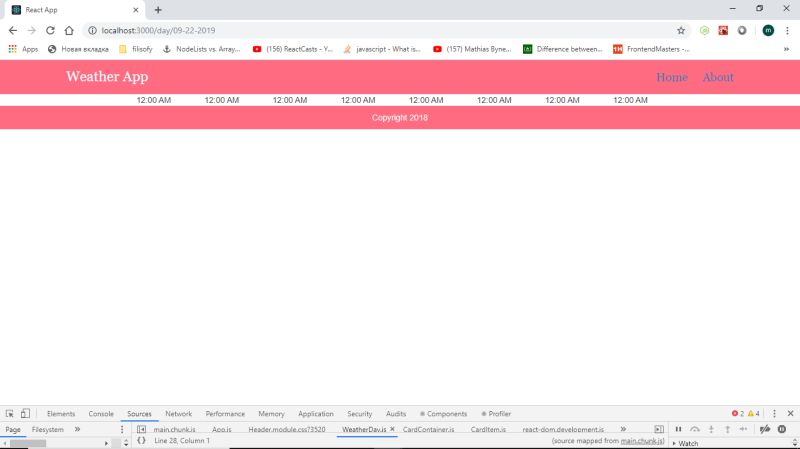Select the Filesystem navigator tab
800x449 pixels.
48,430
